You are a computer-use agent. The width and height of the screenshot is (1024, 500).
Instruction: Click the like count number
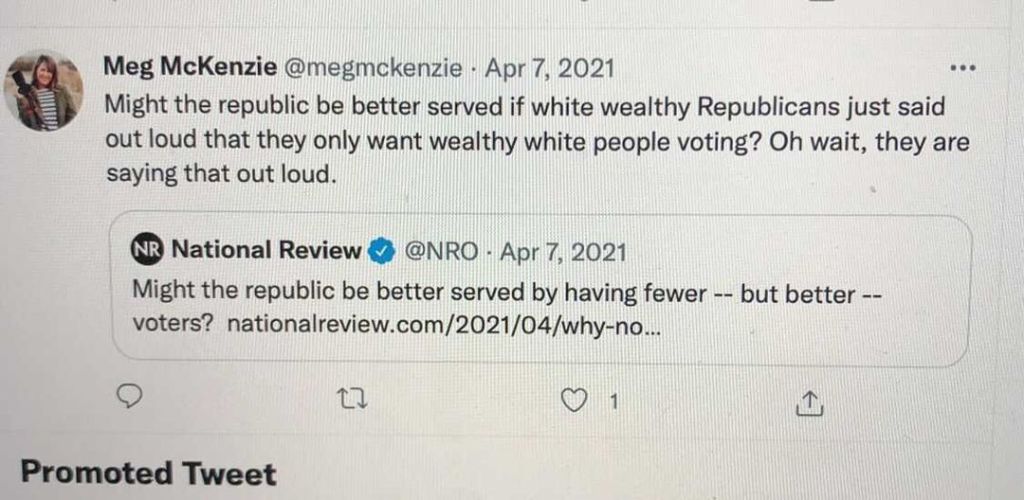(x=614, y=402)
